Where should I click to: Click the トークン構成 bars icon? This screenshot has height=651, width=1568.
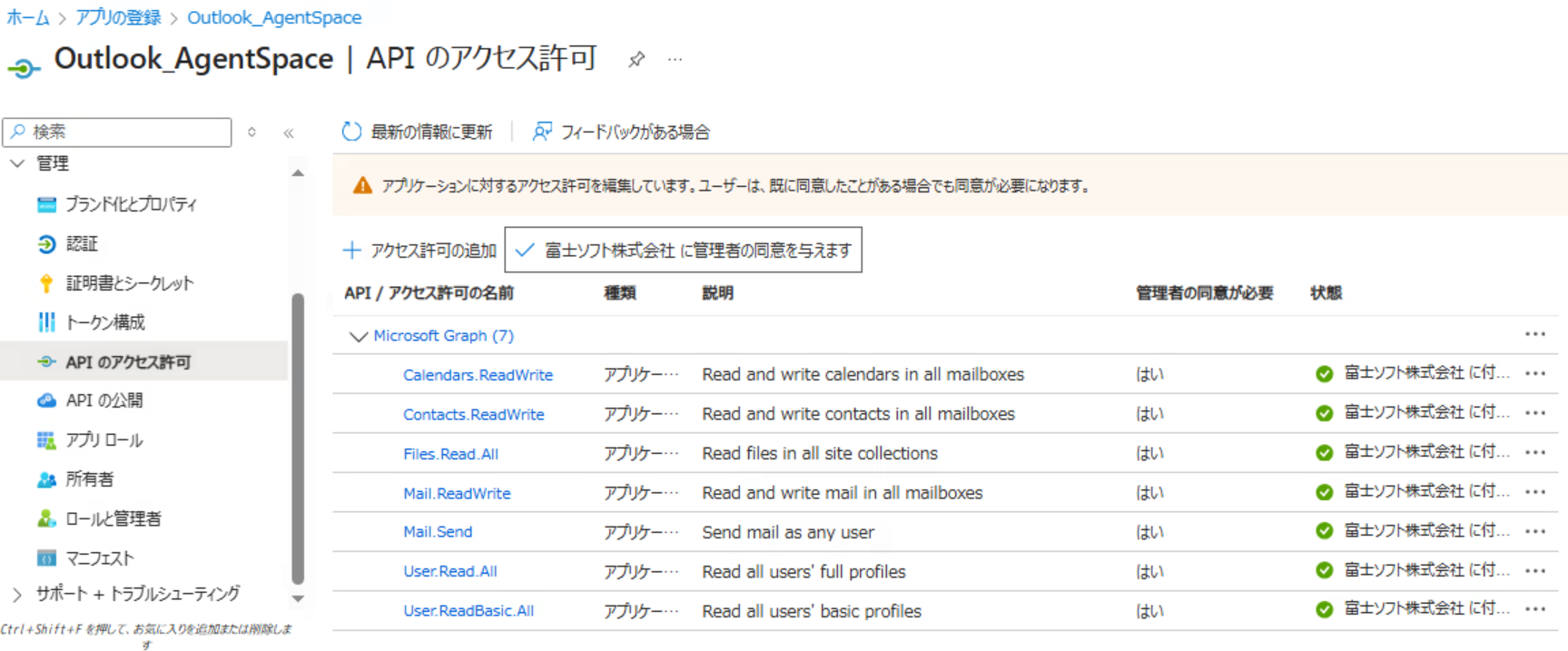click(x=46, y=322)
